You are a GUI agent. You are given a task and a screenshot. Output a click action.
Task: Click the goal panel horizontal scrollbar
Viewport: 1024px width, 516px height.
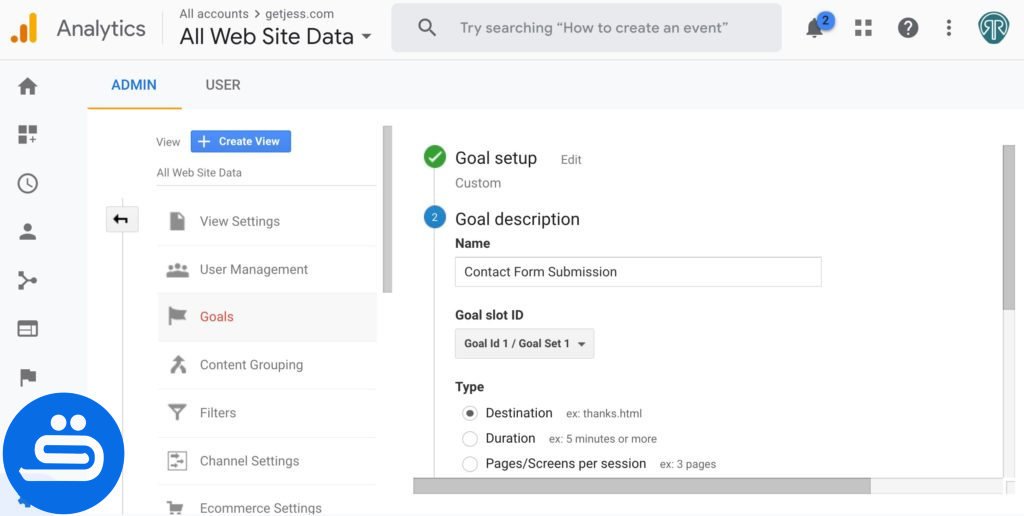[642, 486]
